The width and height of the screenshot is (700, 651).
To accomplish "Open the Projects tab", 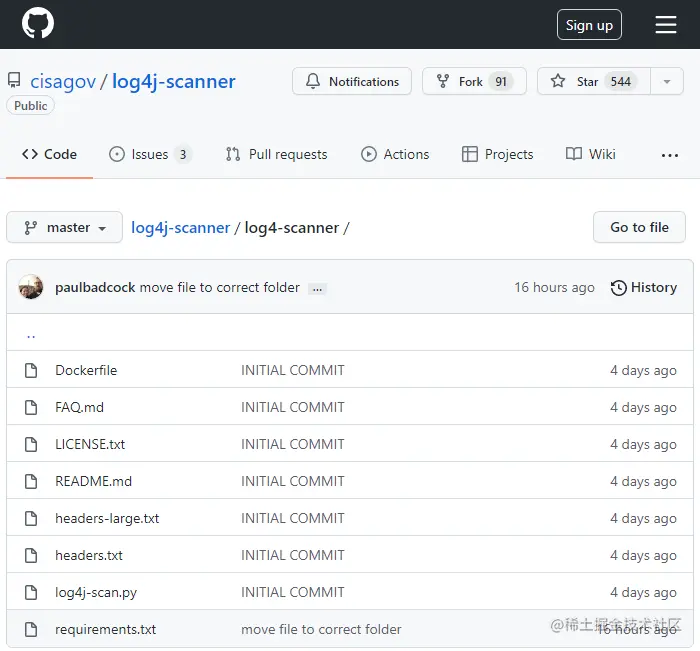I will (497, 154).
